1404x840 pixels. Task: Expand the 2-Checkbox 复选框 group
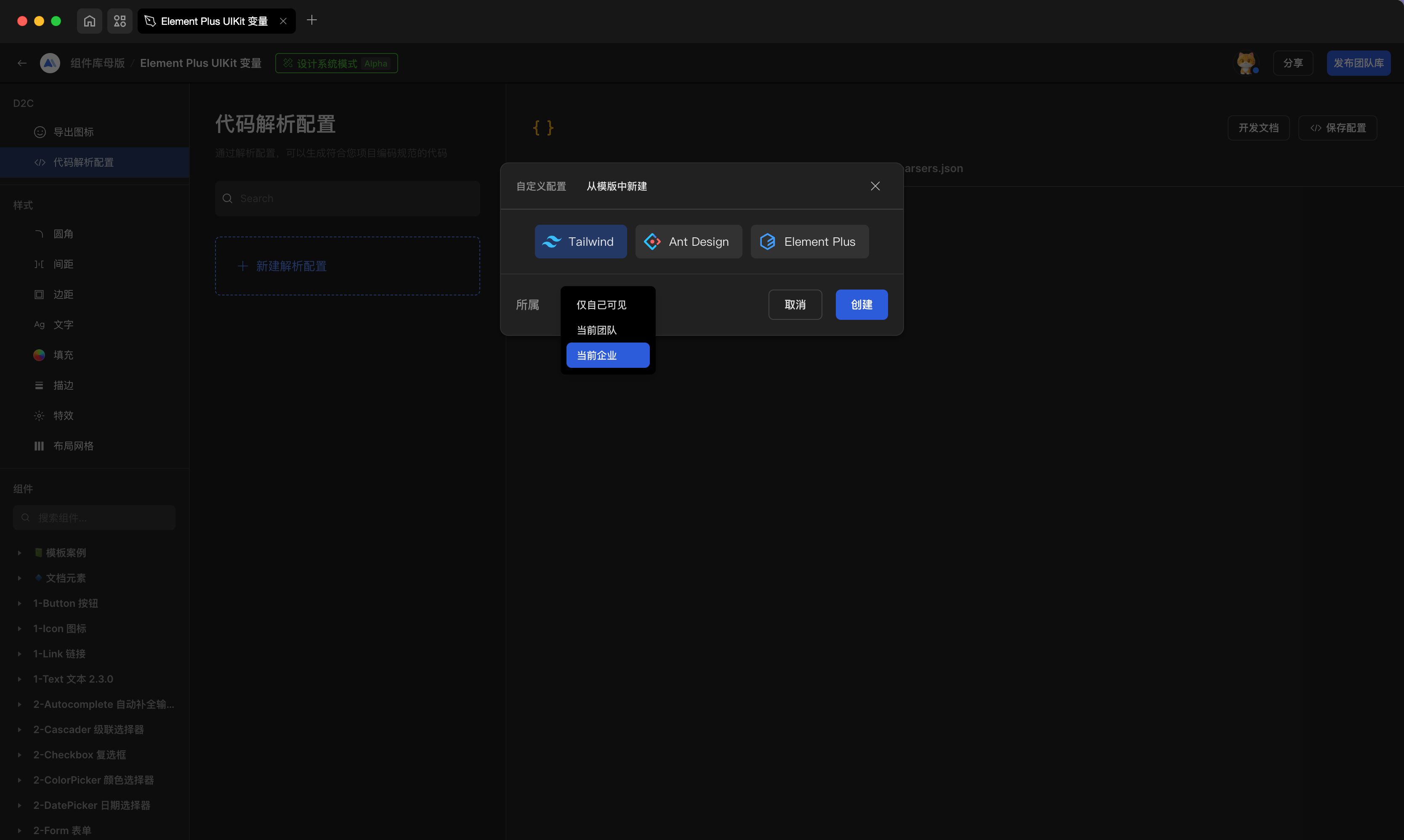click(x=19, y=755)
